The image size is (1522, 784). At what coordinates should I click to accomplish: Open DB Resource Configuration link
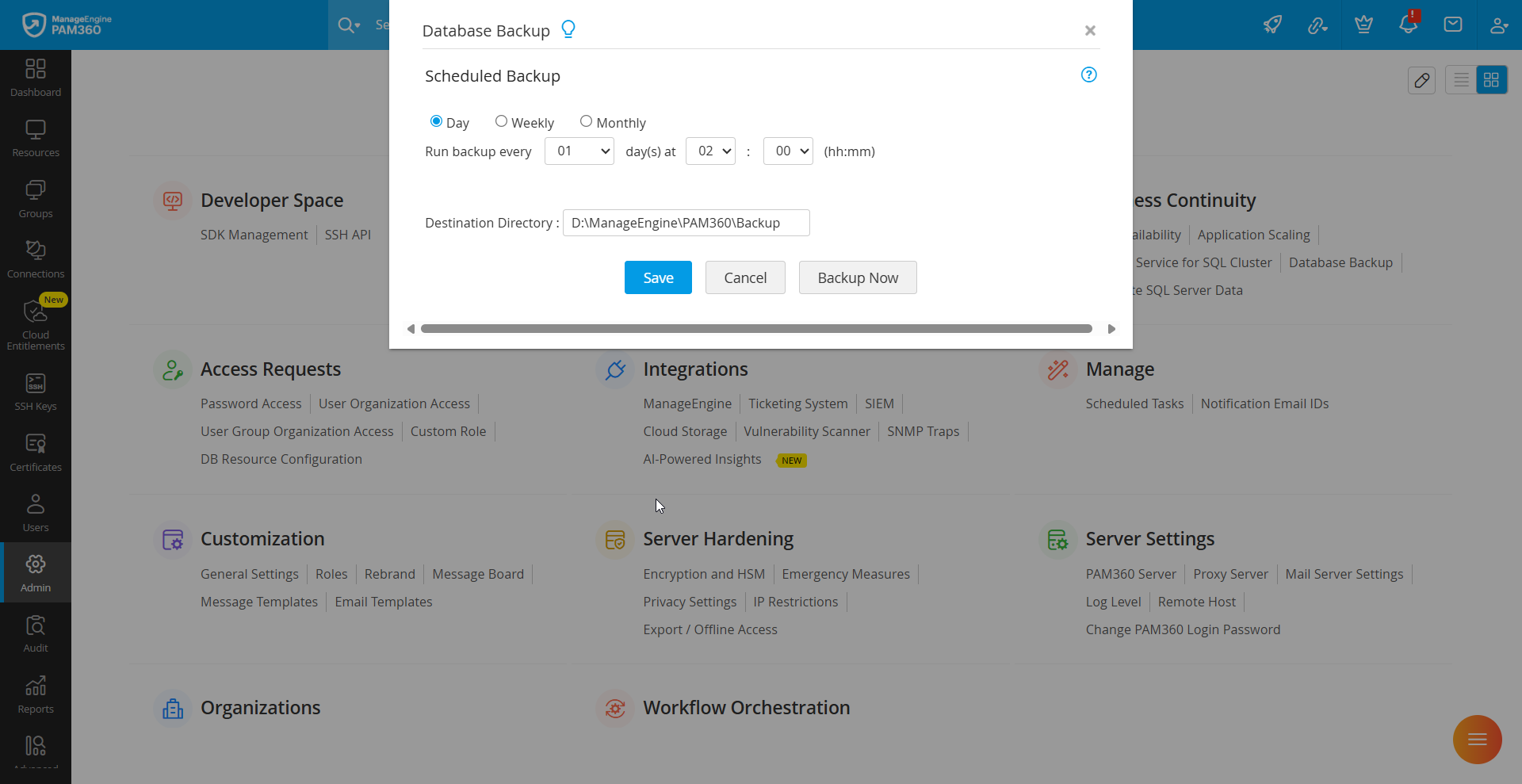pyautogui.click(x=281, y=459)
